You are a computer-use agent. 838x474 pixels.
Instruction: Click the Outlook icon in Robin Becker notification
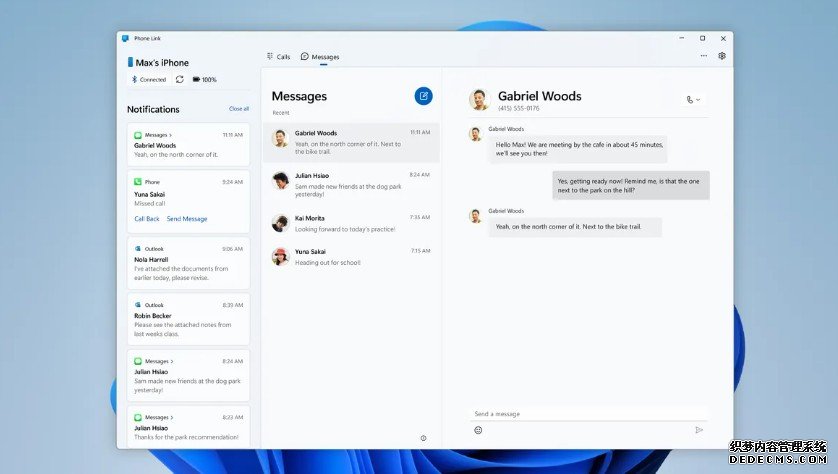[x=138, y=305]
